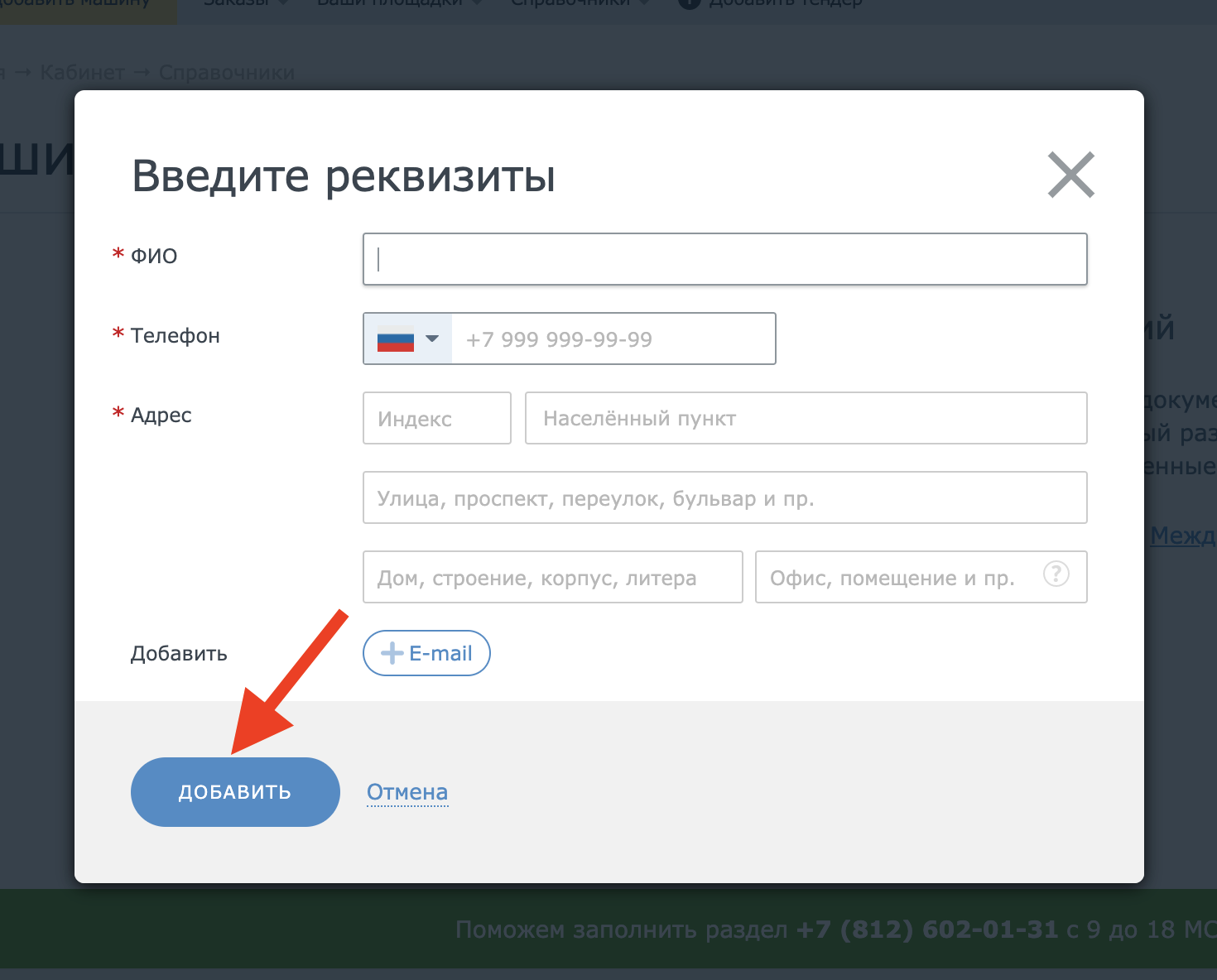Click the Введите реквизиты heading

coord(344,176)
